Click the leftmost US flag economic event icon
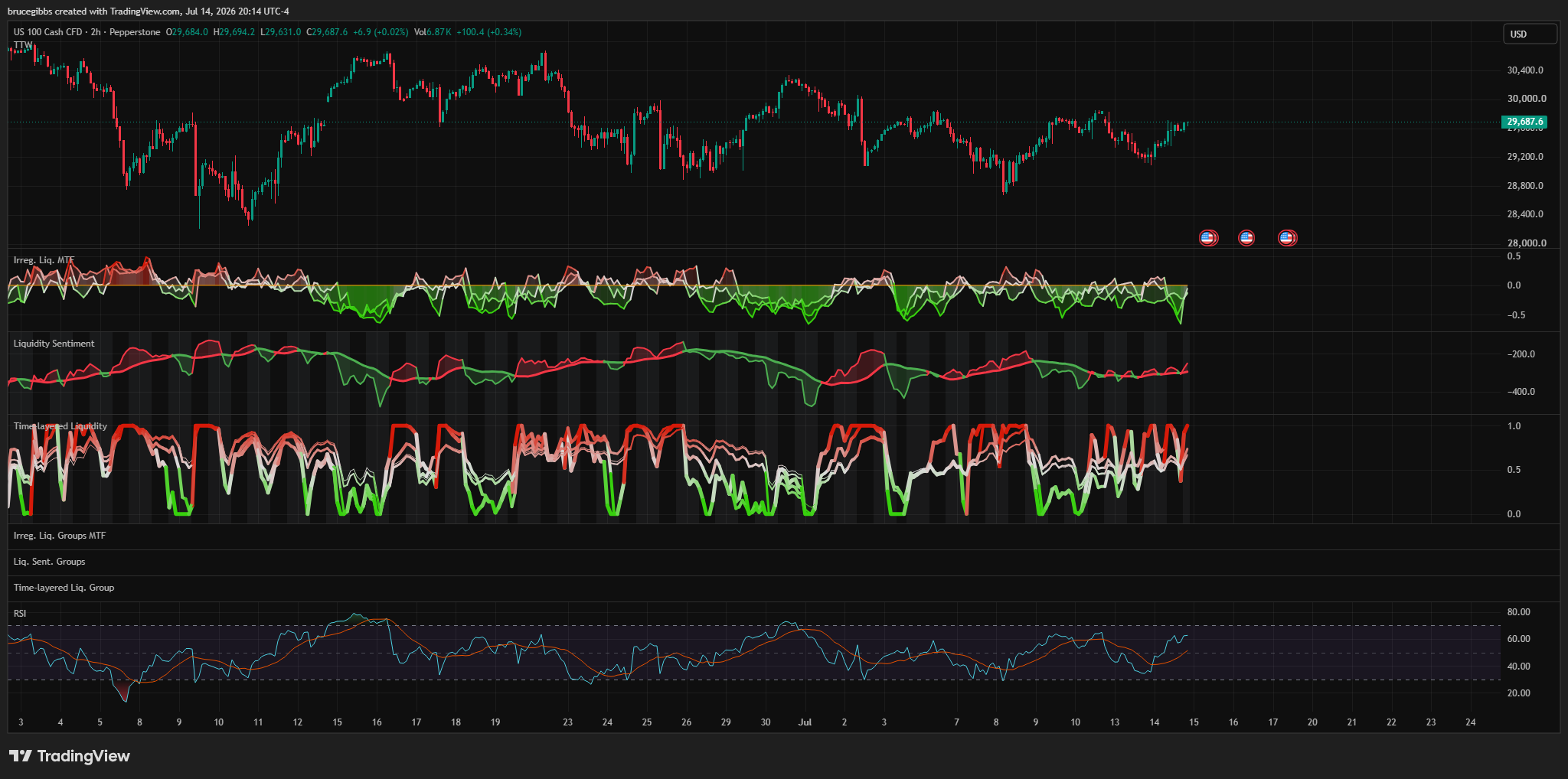 [1207, 238]
